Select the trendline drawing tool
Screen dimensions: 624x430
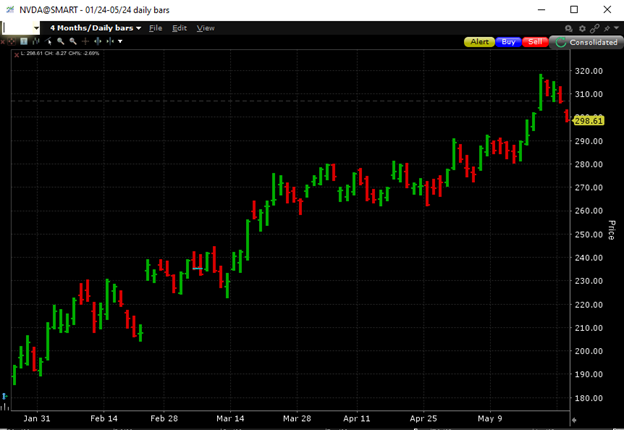click(x=48, y=41)
